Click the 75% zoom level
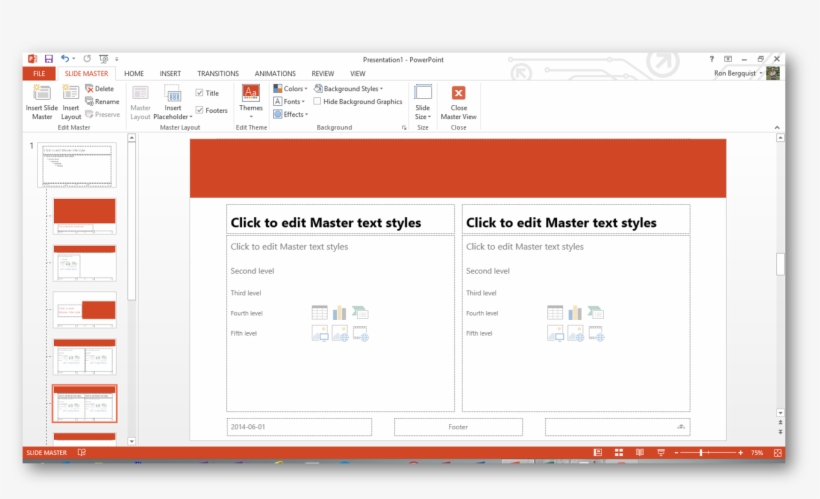This screenshot has width=820, height=499. tap(757, 453)
